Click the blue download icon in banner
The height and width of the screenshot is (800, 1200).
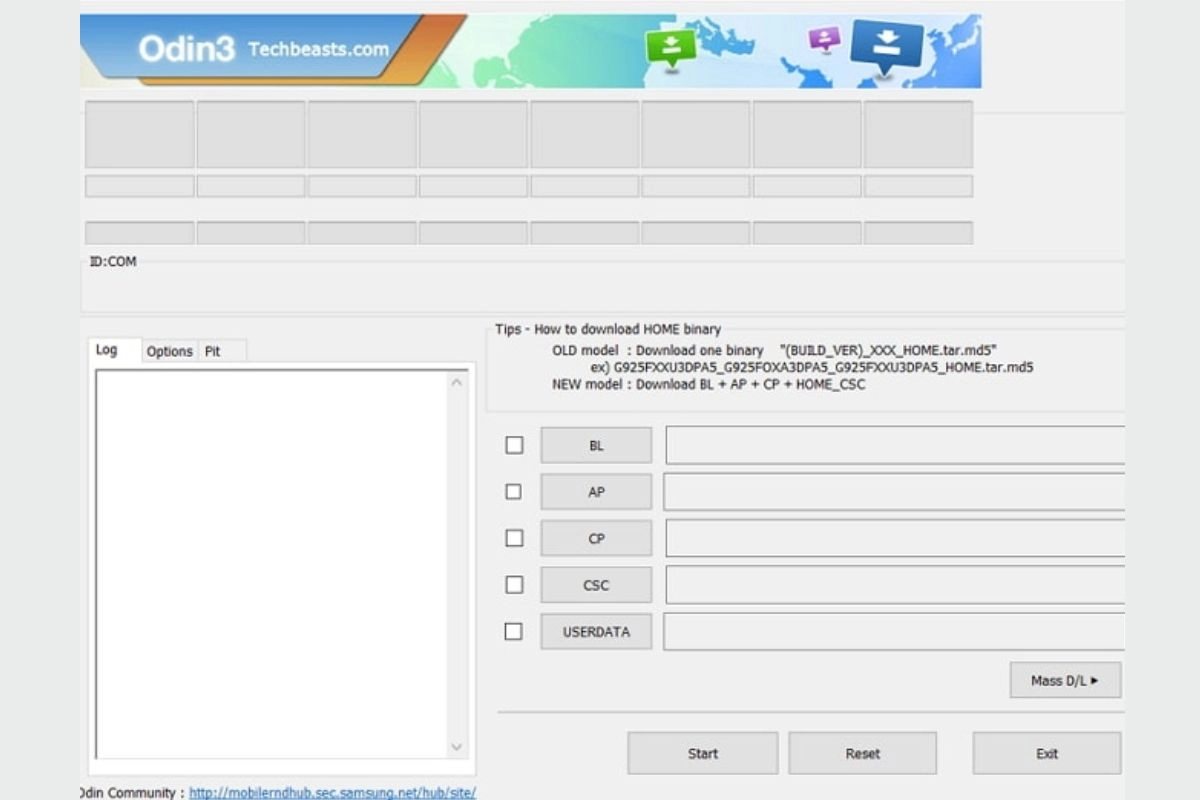(x=886, y=45)
